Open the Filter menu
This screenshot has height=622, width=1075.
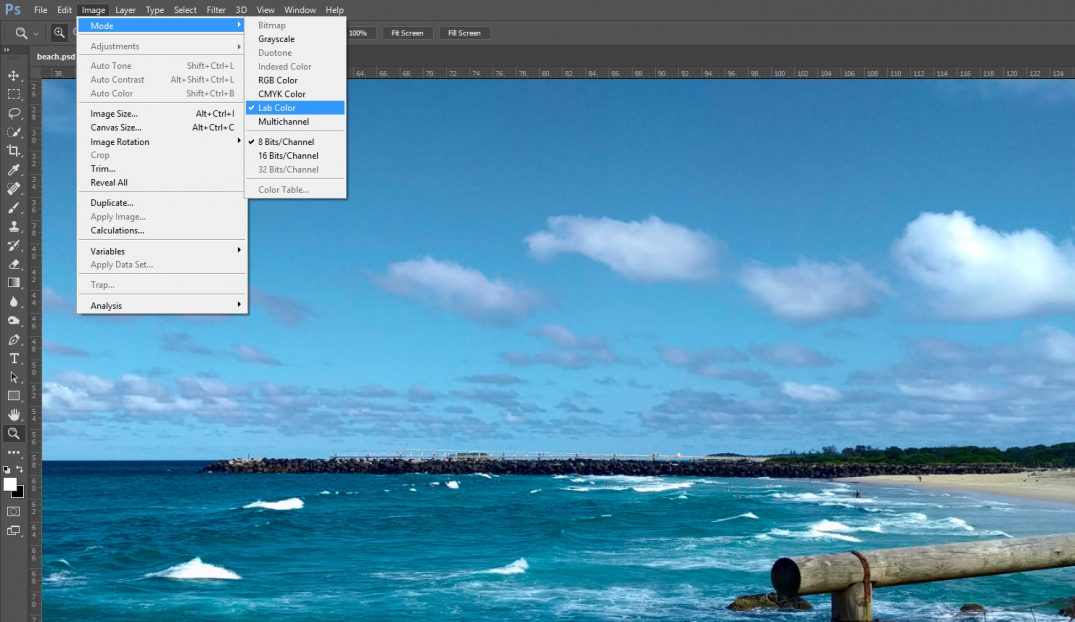pyautogui.click(x=216, y=10)
